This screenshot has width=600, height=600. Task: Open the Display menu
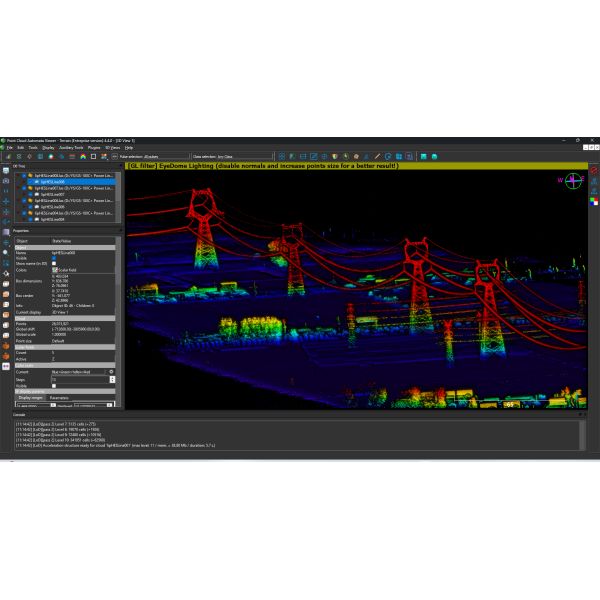(x=48, y=148)
